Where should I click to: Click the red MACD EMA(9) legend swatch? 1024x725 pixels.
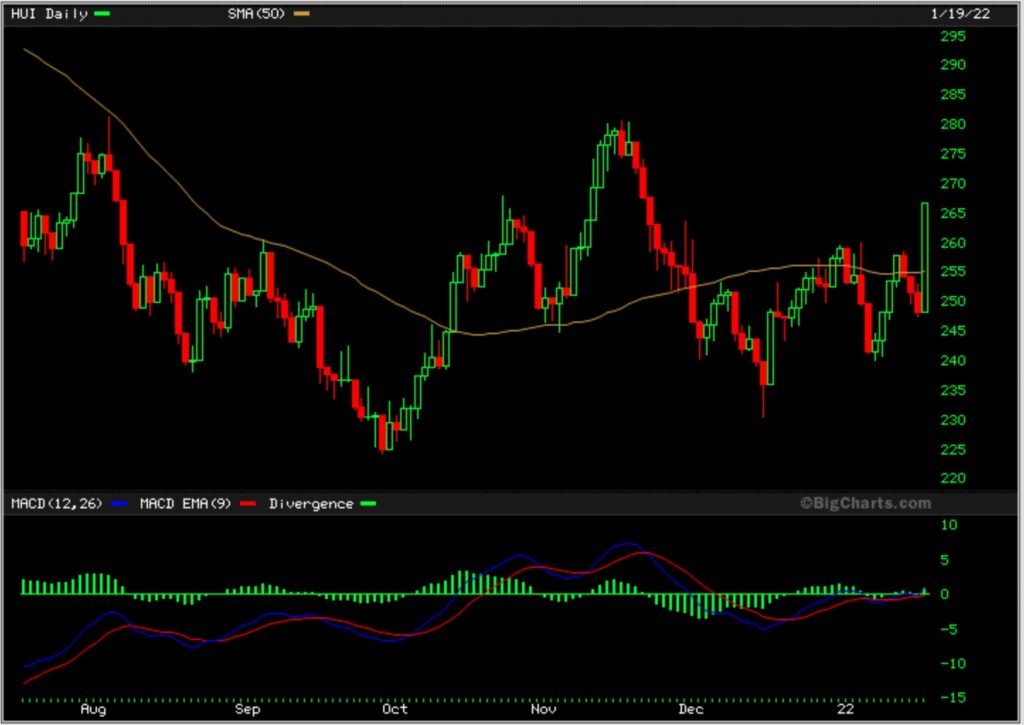click(247, 504)
